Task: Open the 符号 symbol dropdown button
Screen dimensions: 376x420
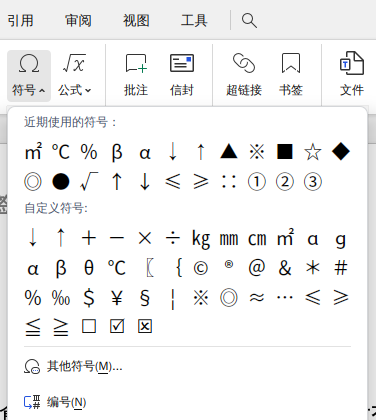Action: [29, 76]
